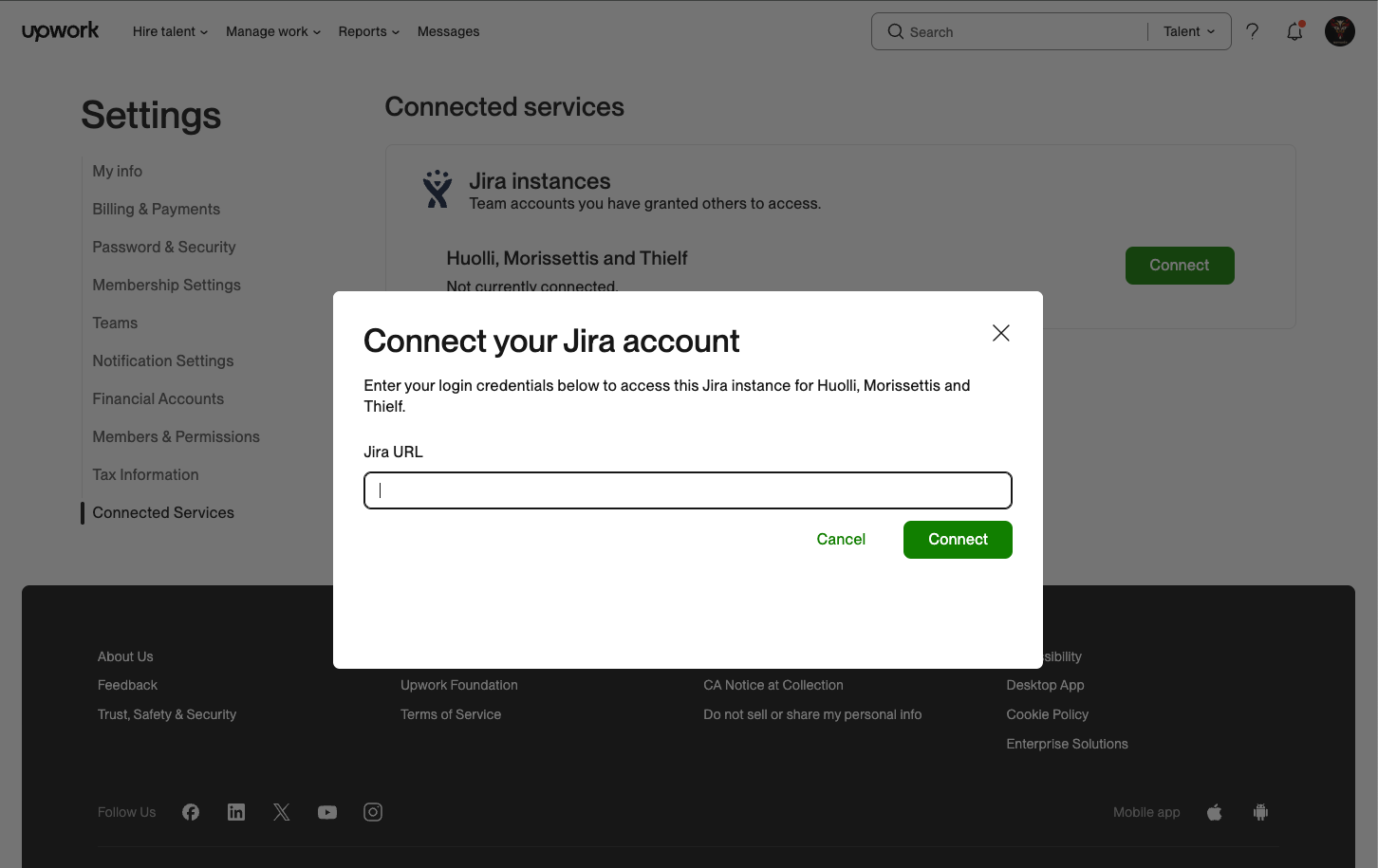1378x868 pixels.
Task: Open notifications bell icon
Action: [1295, 31]
